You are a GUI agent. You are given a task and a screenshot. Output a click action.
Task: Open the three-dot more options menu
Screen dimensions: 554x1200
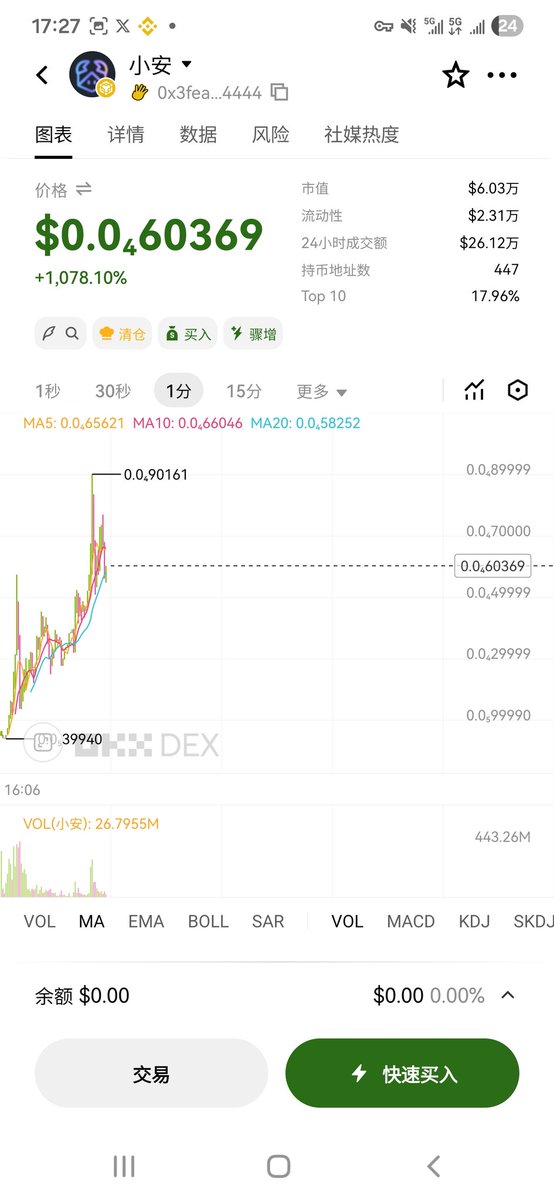(x=502, y=75)
